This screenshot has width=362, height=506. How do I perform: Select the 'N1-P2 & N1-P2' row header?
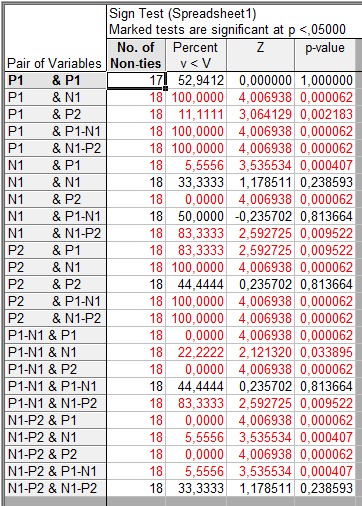[56, 488]
